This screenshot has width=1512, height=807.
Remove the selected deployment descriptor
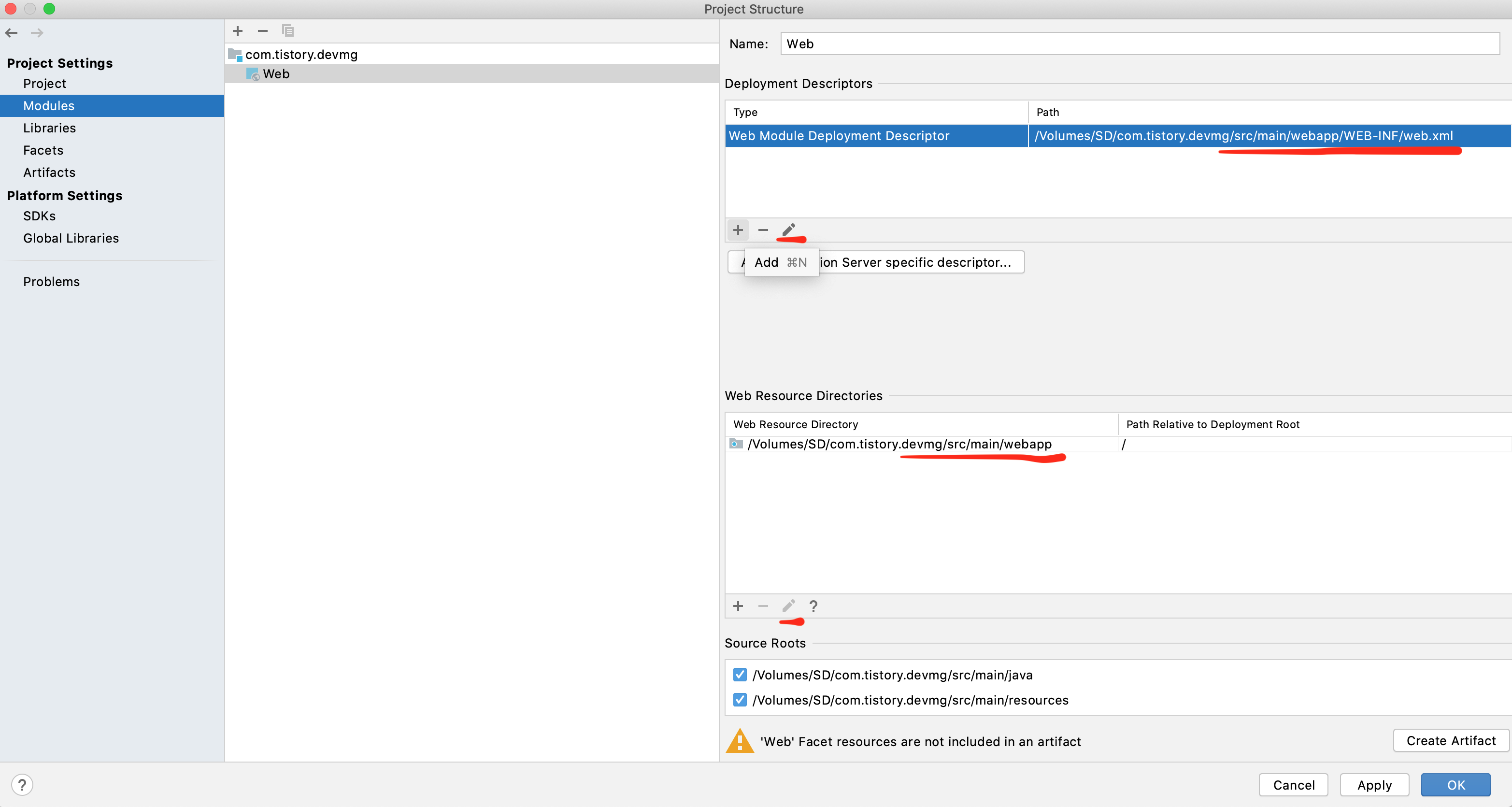pos(763,230)
